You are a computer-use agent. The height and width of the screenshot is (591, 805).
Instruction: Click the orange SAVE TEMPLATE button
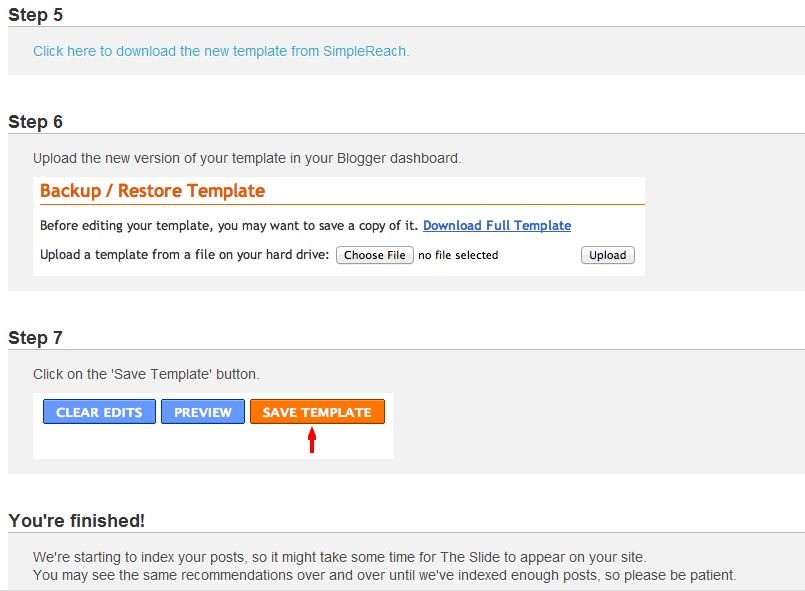(317, 412)
